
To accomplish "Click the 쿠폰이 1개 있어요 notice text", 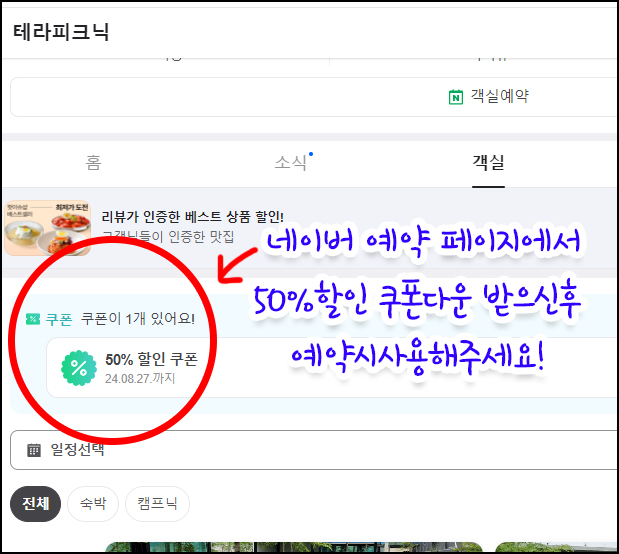I will click(138, 319).
